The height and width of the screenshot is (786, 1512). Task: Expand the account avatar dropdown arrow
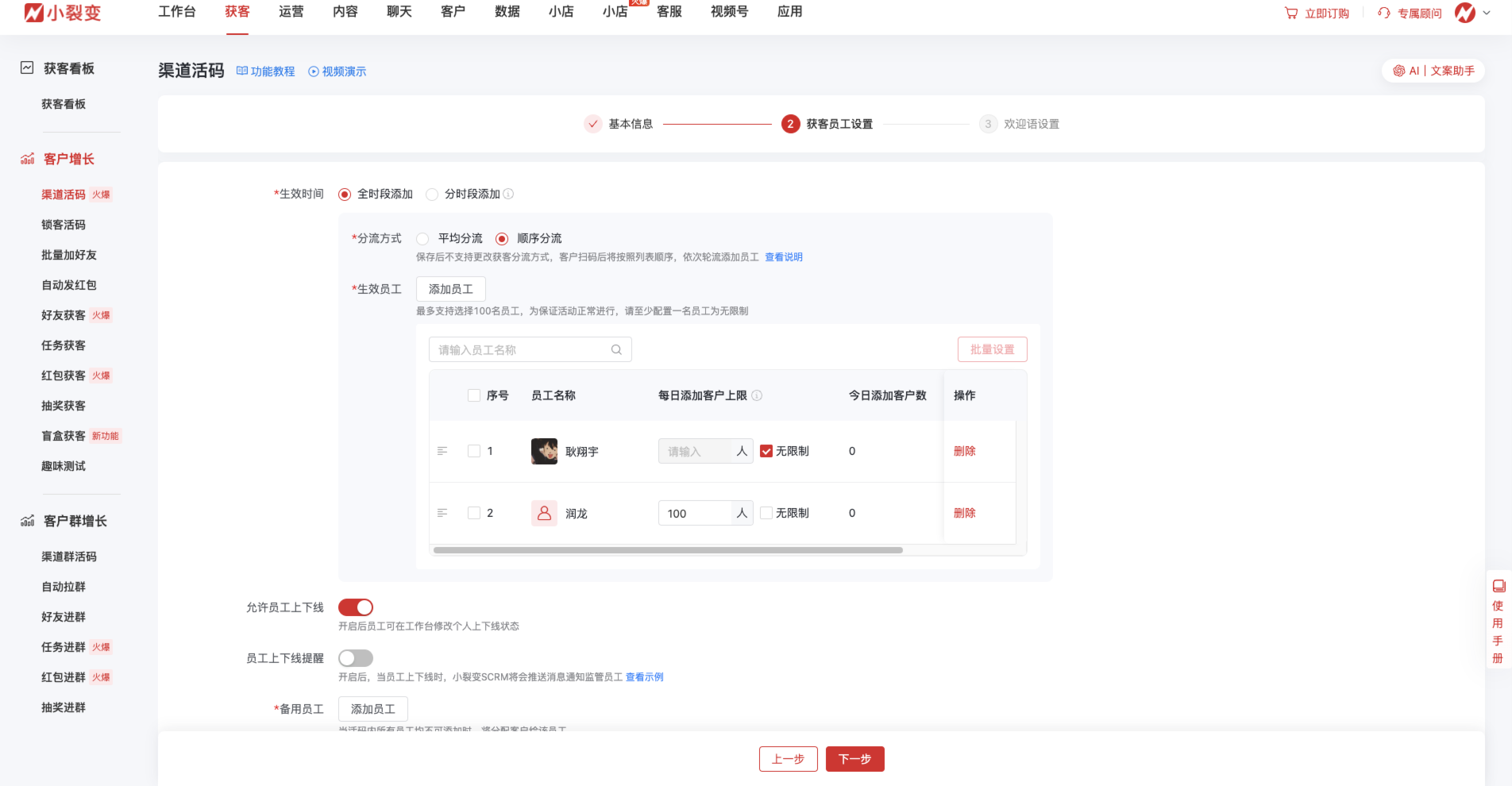[1487, 13]
